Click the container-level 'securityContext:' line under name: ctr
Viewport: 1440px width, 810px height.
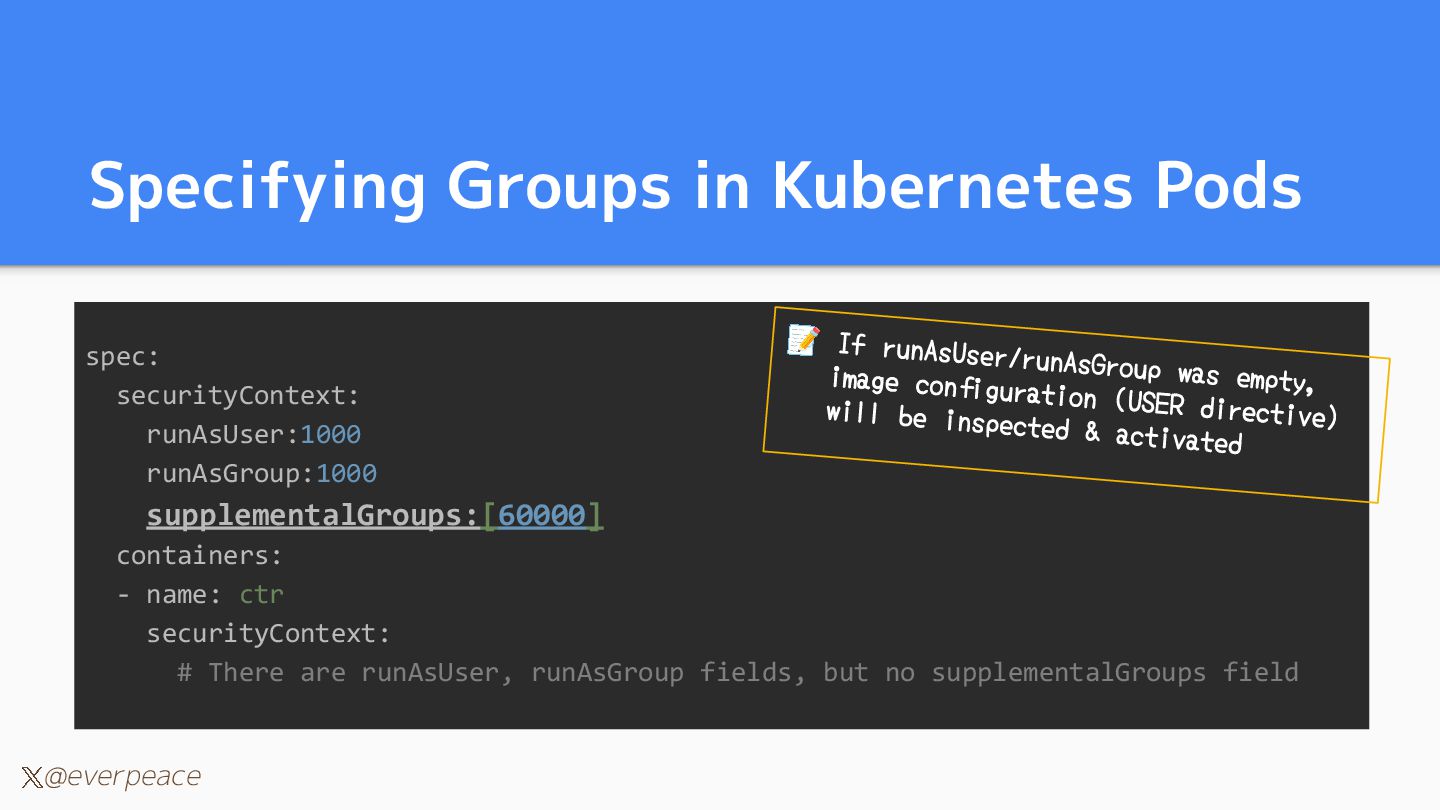269,633
